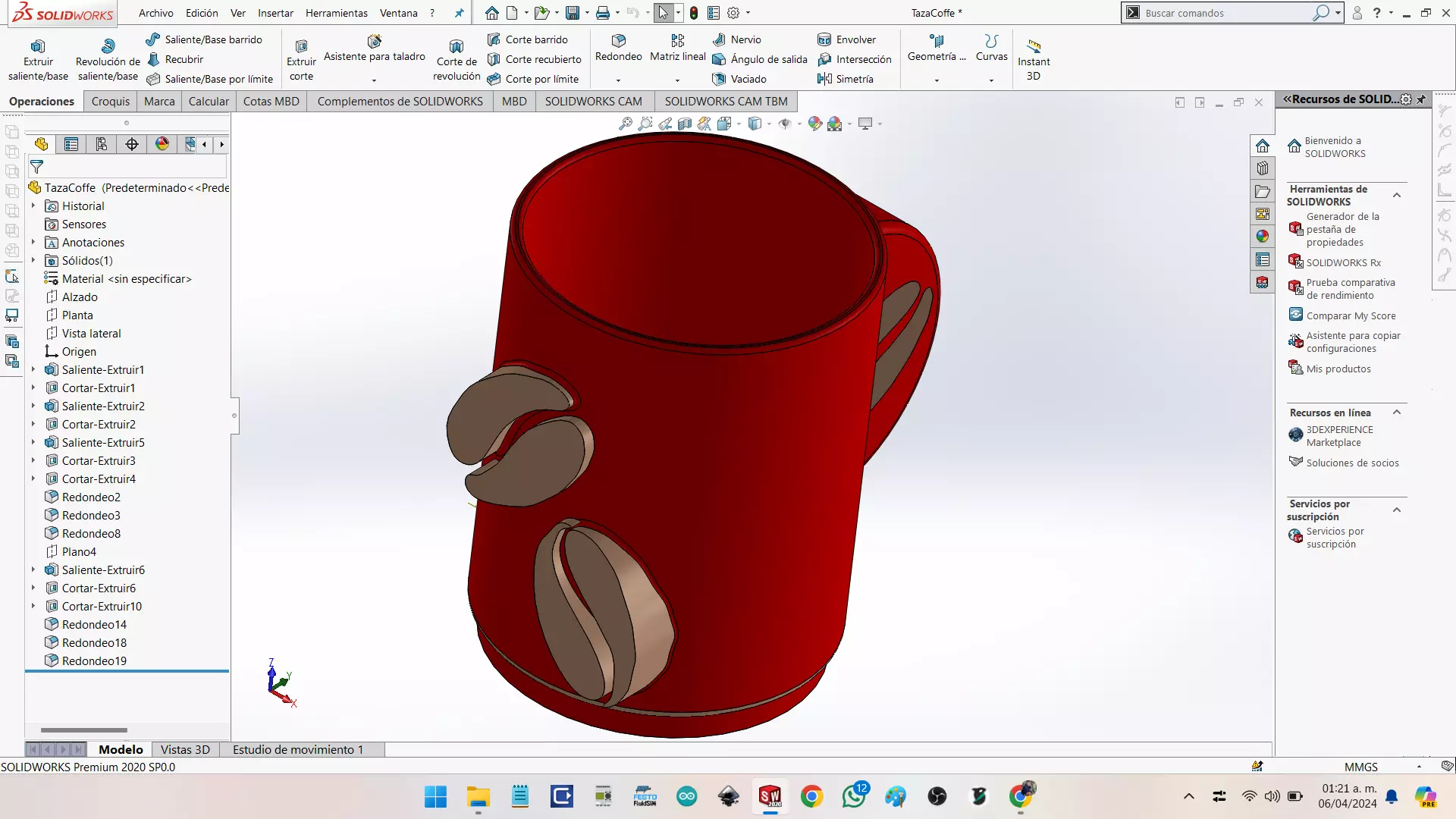Select Revolución de saliente/base tool
The width and height of the screenshot is (1456, 819).
point(108,60)
